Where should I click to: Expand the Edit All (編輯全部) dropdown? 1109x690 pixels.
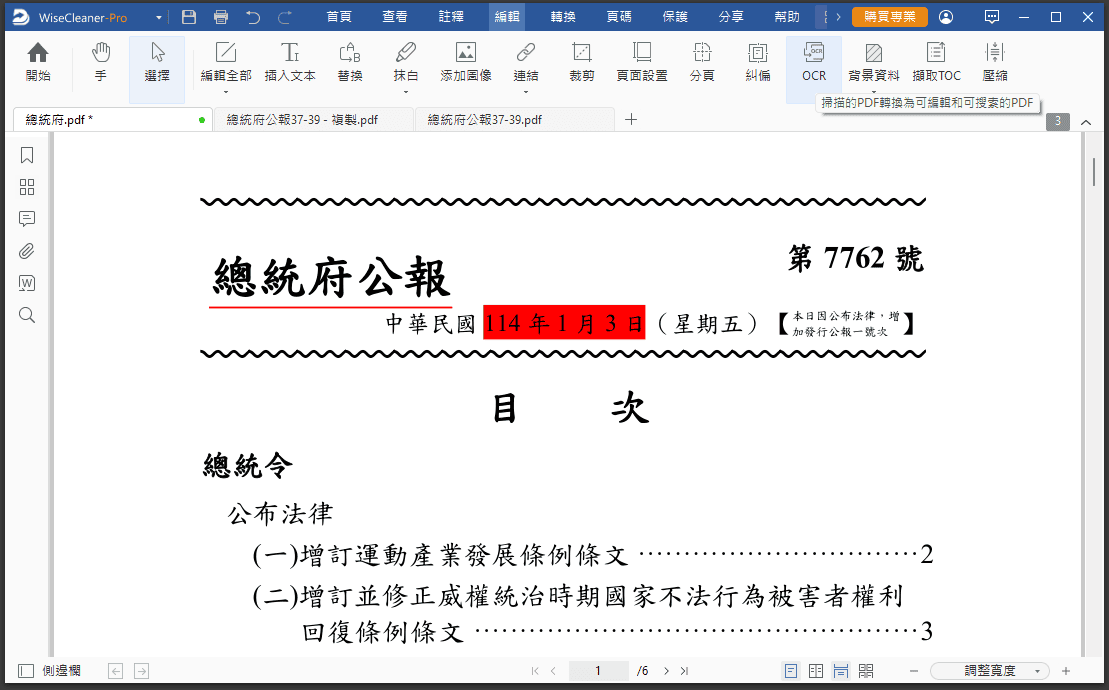226,92
